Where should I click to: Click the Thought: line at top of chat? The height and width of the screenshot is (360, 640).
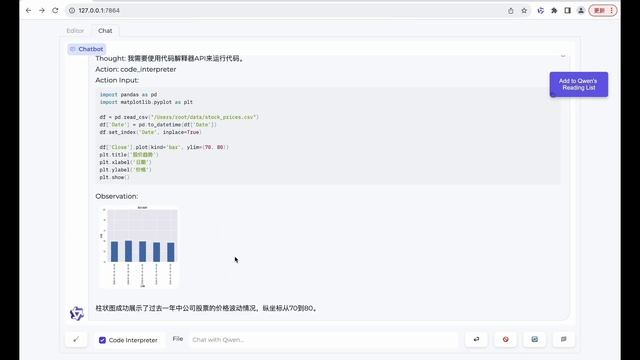(170, 58)
